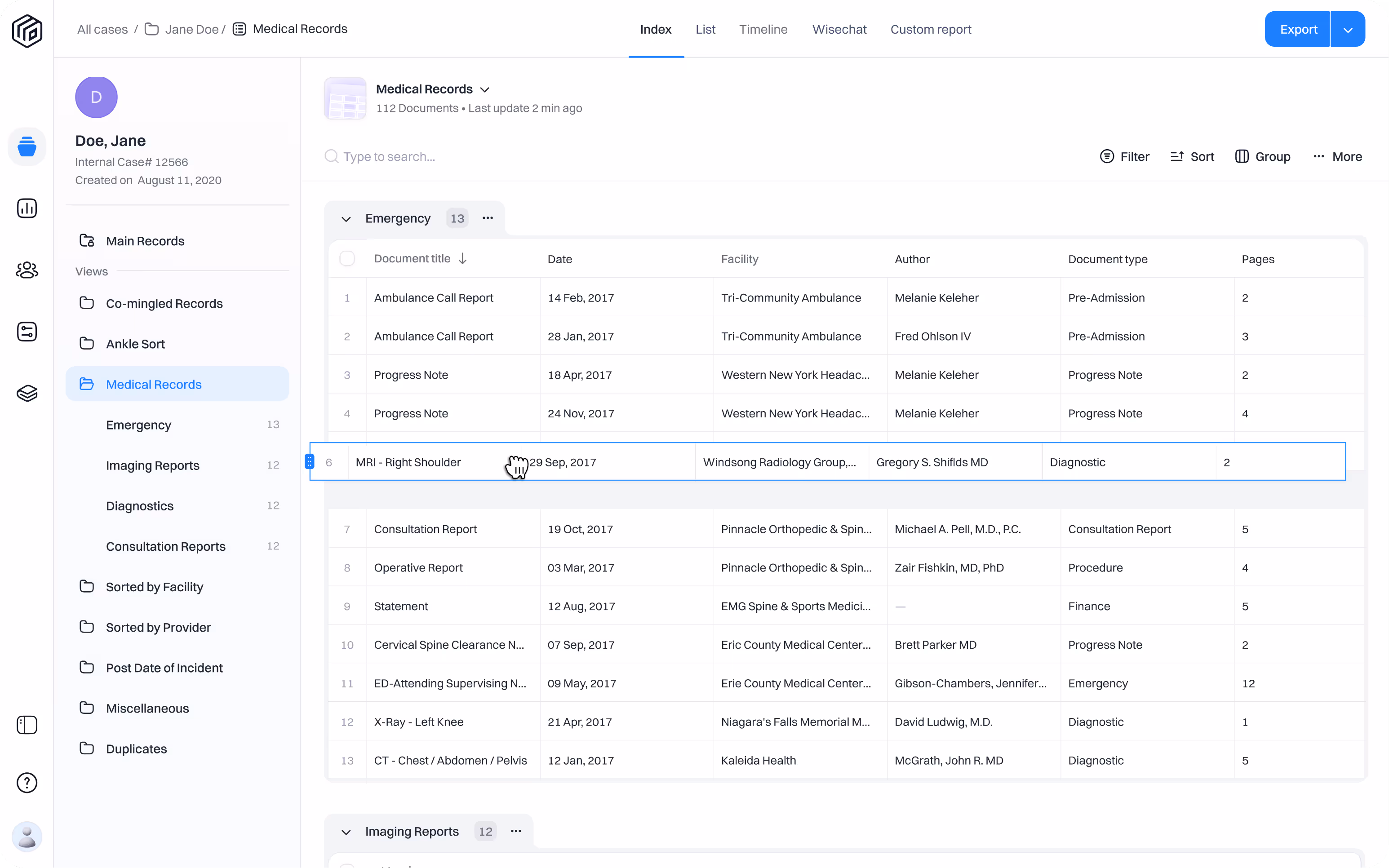Open the Filter option
The image size is (1389, 868).
pyautogui.click(x=1124, y=157)
